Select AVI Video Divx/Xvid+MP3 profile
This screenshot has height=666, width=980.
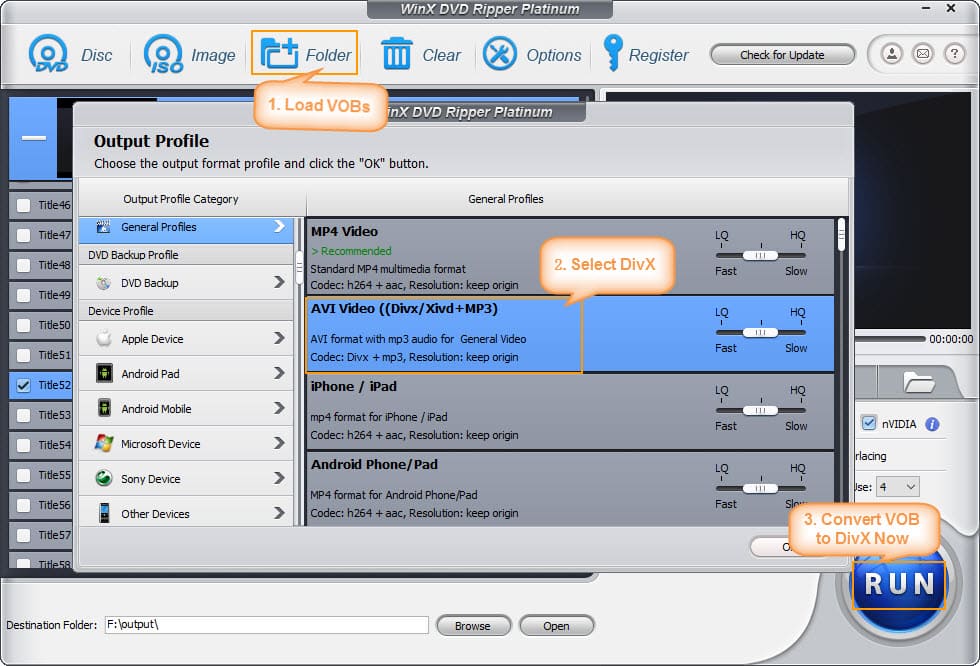(570, 334)
